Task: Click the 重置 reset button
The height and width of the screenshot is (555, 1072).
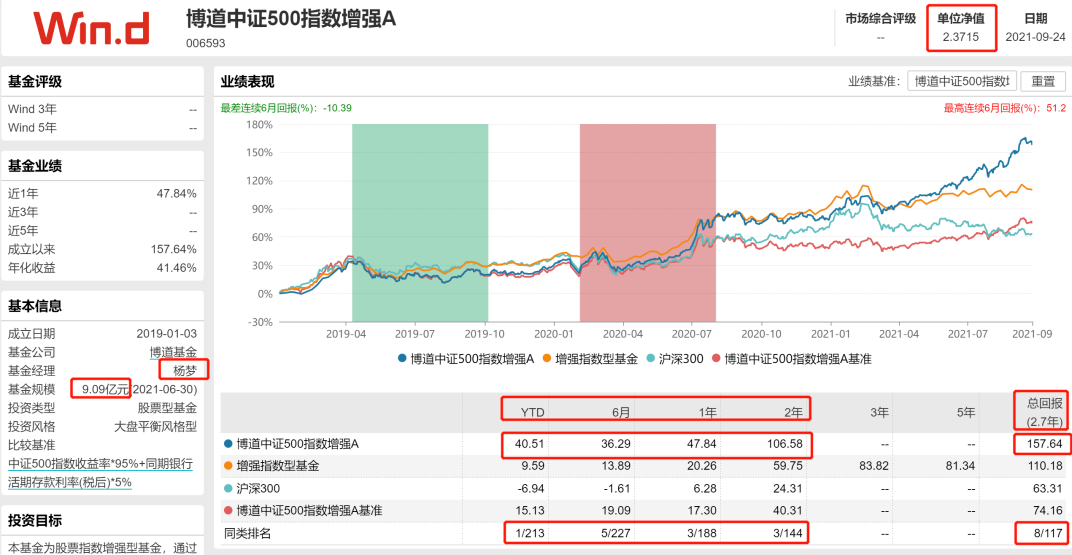Action: coord(1043,81)
